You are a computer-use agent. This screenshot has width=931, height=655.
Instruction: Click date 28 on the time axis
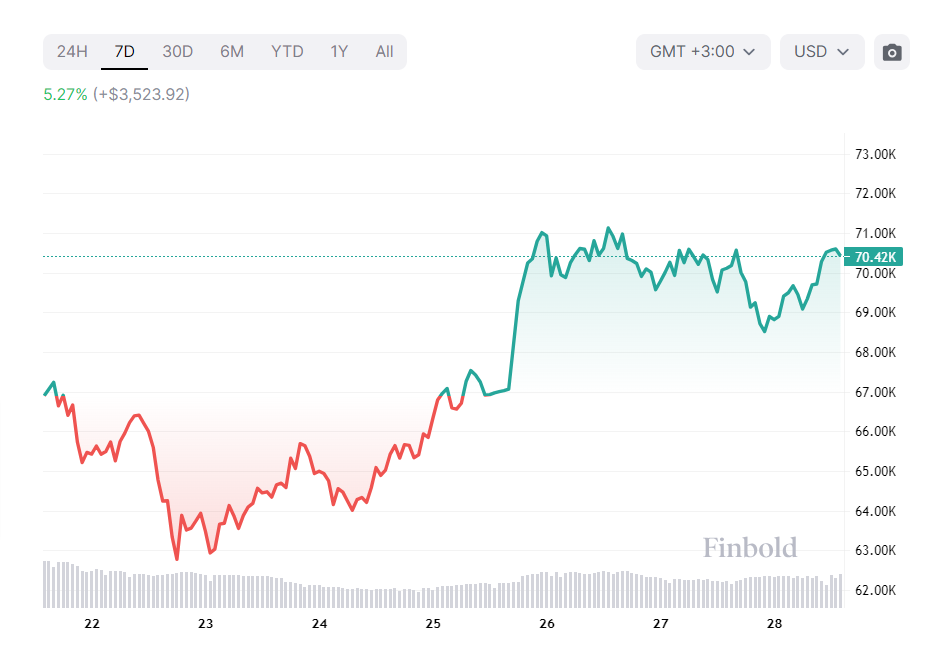pyautogui.click(x=774, y=624)
